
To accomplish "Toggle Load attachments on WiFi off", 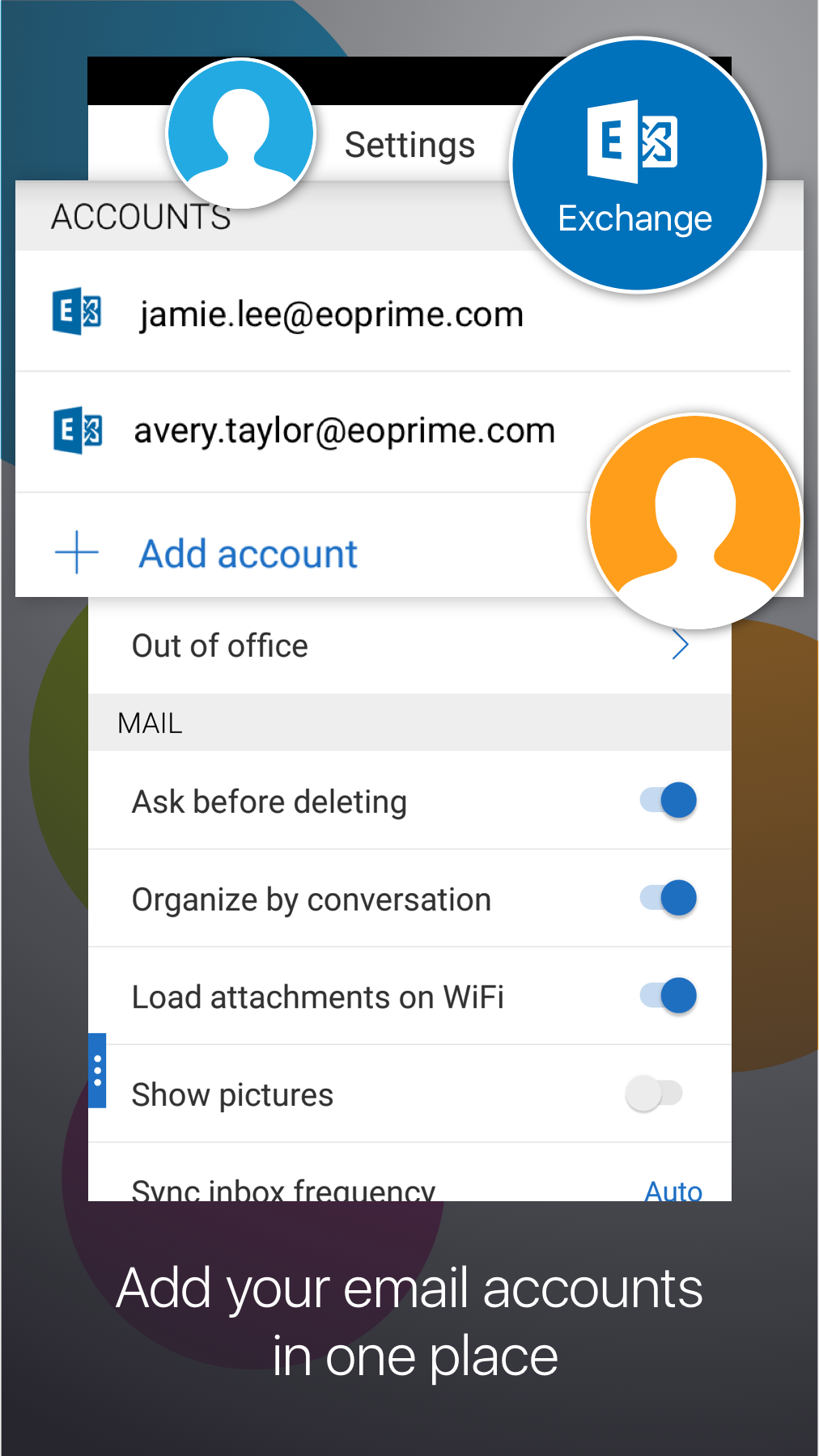I will 668,996.
